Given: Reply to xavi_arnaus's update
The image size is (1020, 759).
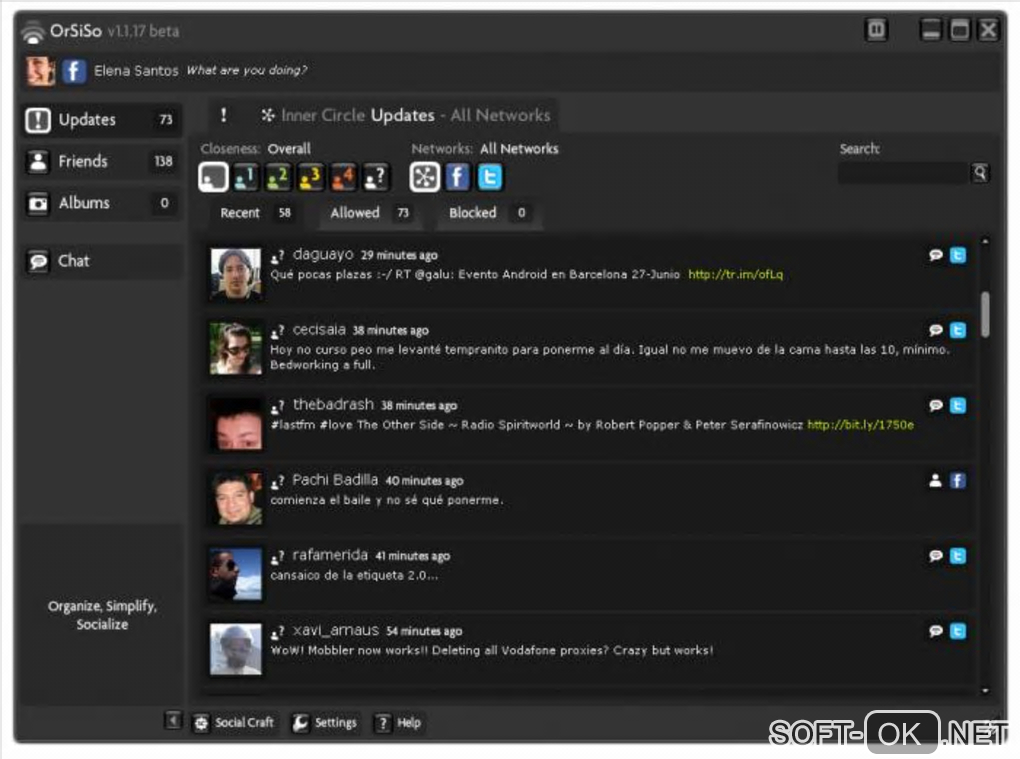Looking at the screenshot, I should (935, 631).
